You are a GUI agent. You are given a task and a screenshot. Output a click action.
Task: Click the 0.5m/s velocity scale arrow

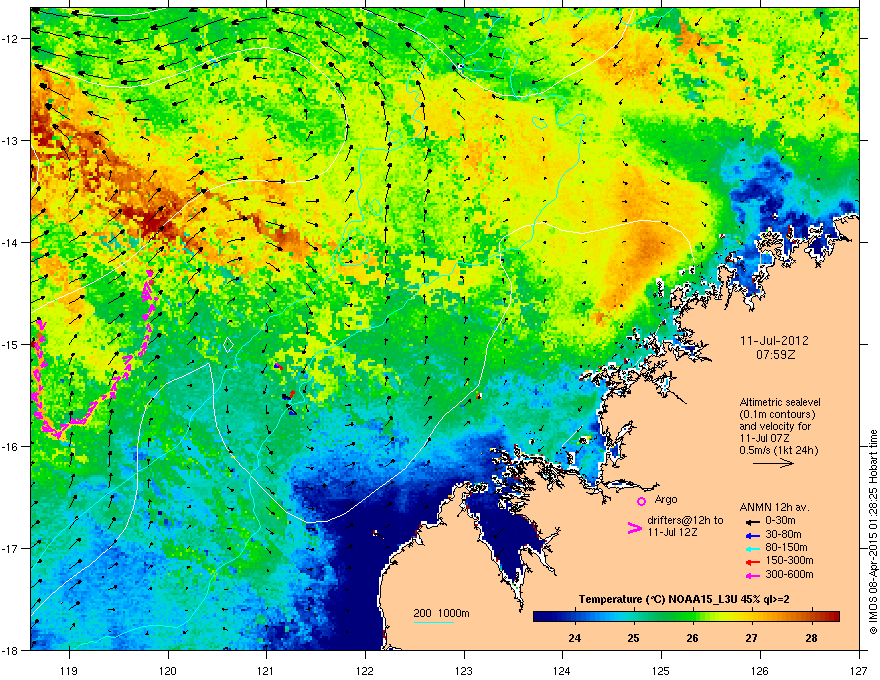[x=773, y=463]
